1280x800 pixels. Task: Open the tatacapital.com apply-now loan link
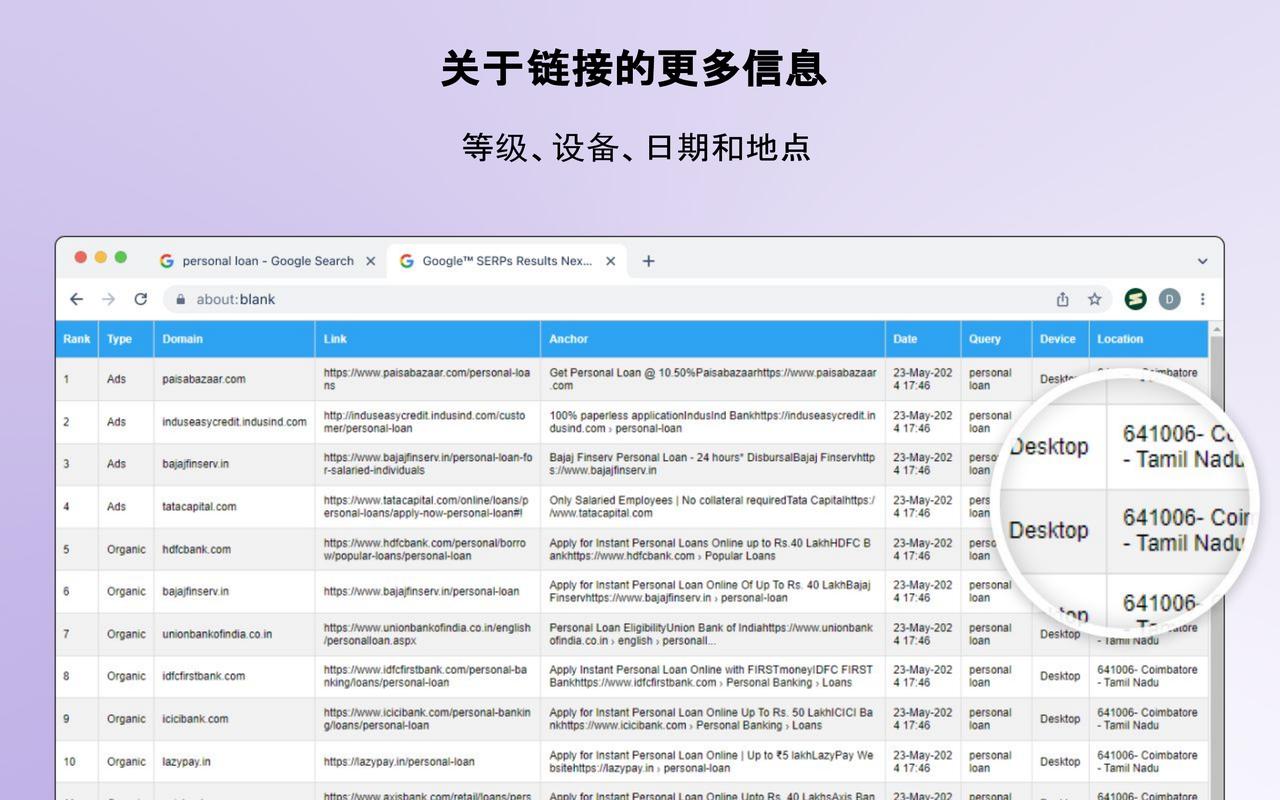(x=424, y=506)
